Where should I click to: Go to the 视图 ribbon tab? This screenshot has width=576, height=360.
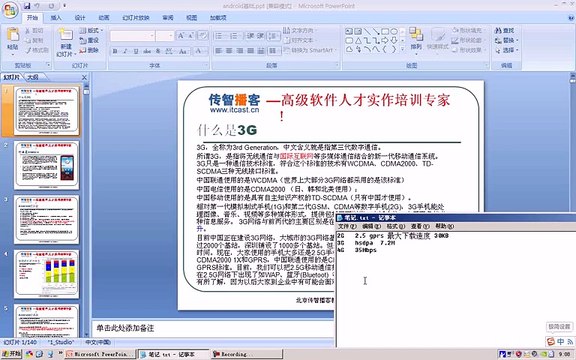pyautogui.click(x=191, y=18)
